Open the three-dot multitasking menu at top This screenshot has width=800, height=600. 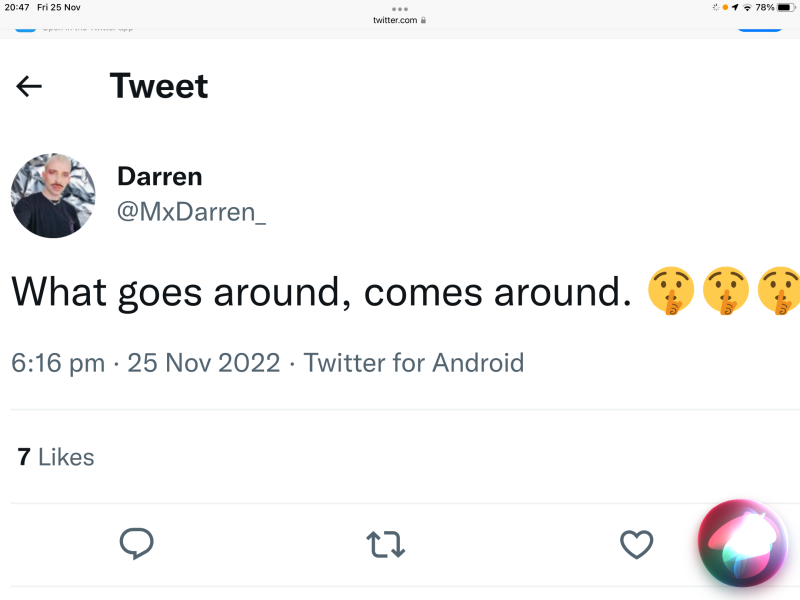(x=400, y=8)
